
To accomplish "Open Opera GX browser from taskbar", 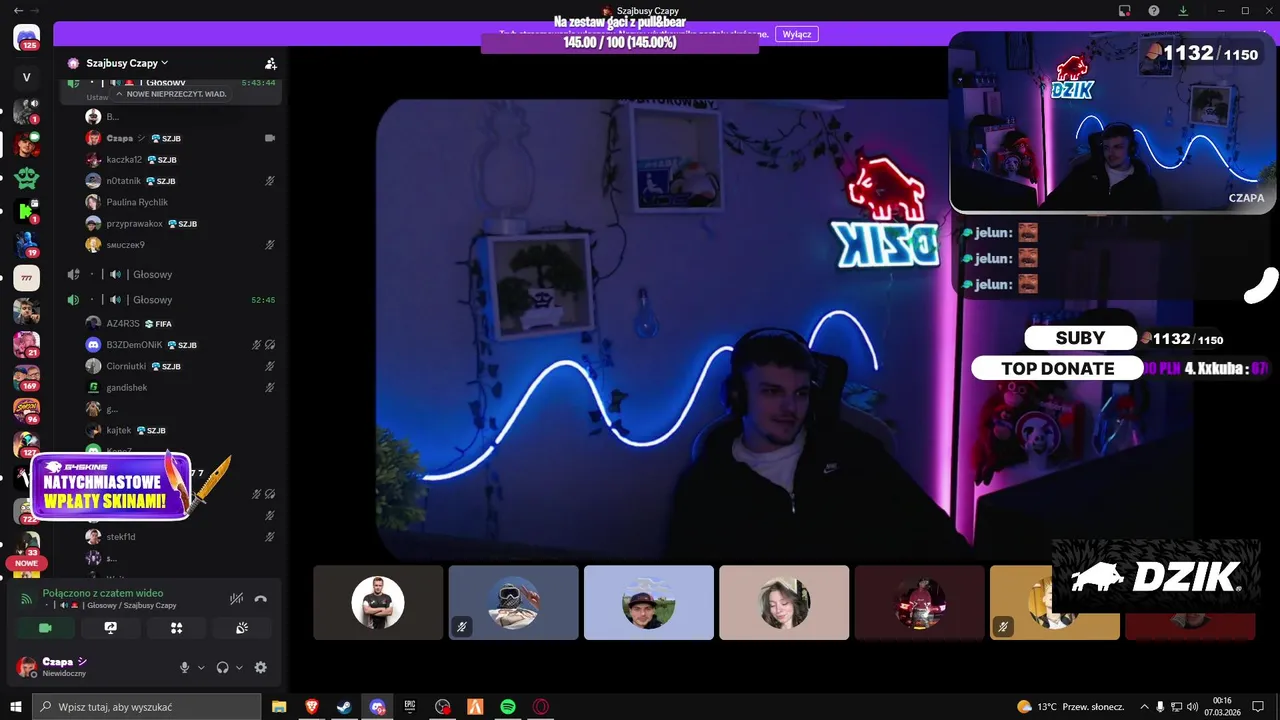I will (x=541, y=706).
